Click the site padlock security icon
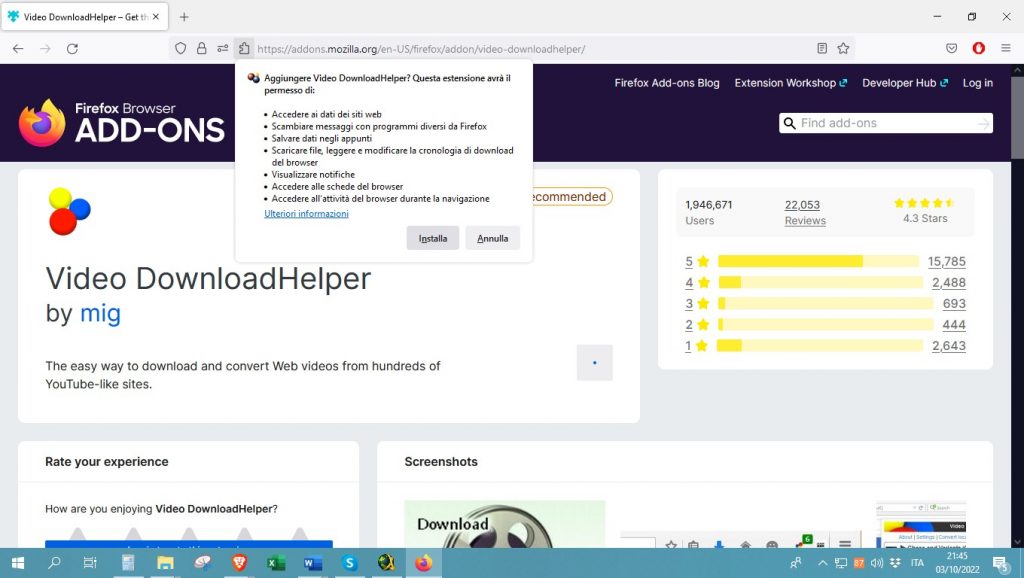This screenshot has width=1024, height=578. pyautogui.click(x=201, y=48)
